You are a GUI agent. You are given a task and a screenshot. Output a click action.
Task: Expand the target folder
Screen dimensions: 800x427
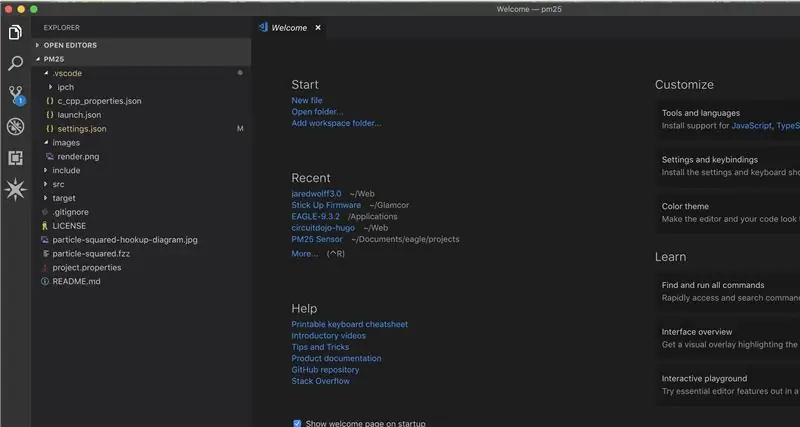click(x=141, y=198)
